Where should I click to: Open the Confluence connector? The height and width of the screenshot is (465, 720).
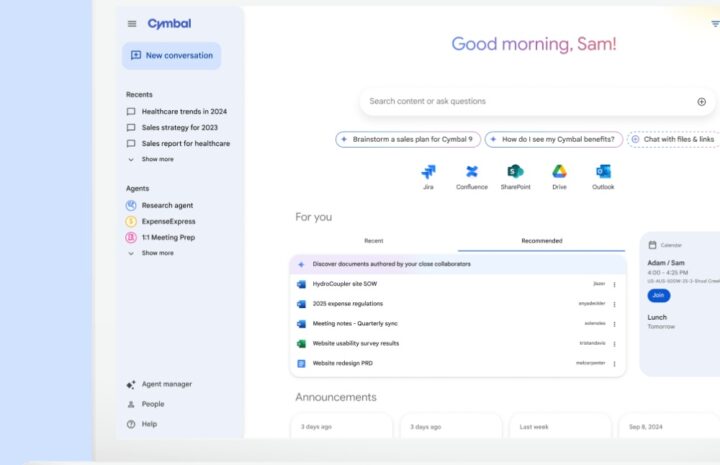point(472,177)
